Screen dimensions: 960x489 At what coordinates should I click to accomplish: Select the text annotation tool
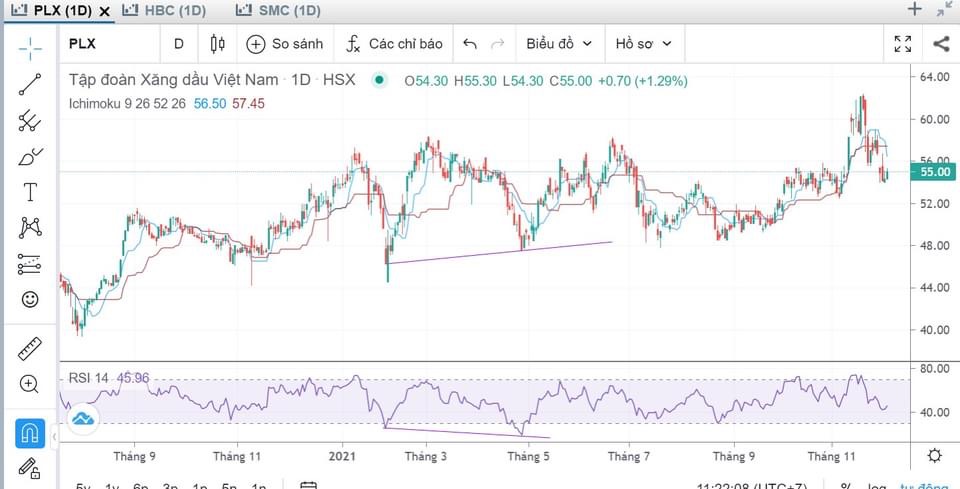tap(29, 192)
